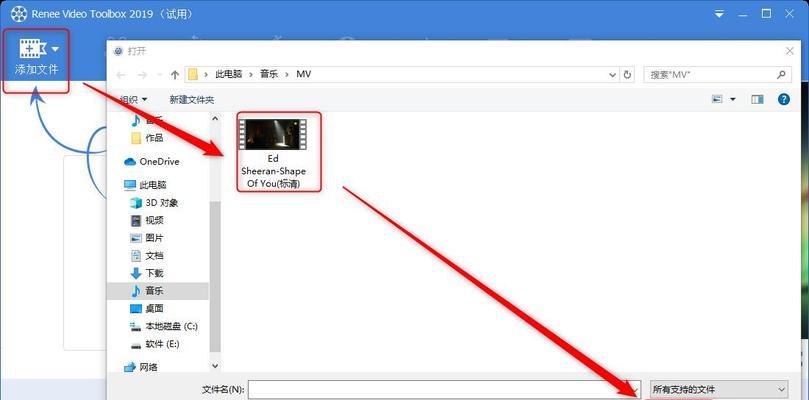The image size is (809, 400).
Task: Select 此电脑 in the navigation tree
Action: pyautogui.click(x=153, y=185)
